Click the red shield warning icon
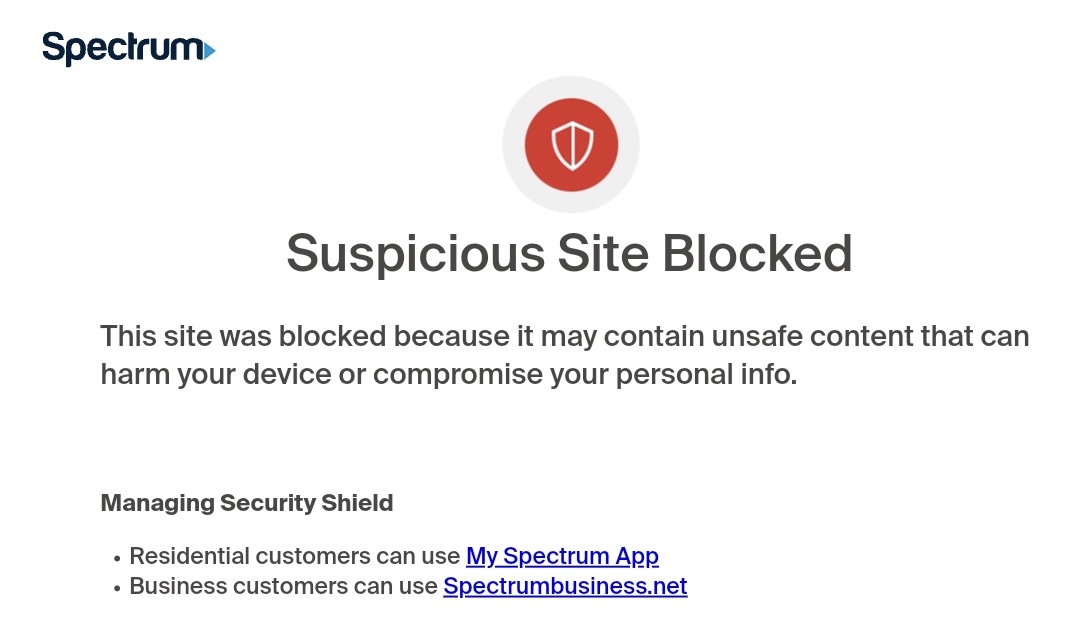Viewport: 1080px width, 617px height. [571, 145]
